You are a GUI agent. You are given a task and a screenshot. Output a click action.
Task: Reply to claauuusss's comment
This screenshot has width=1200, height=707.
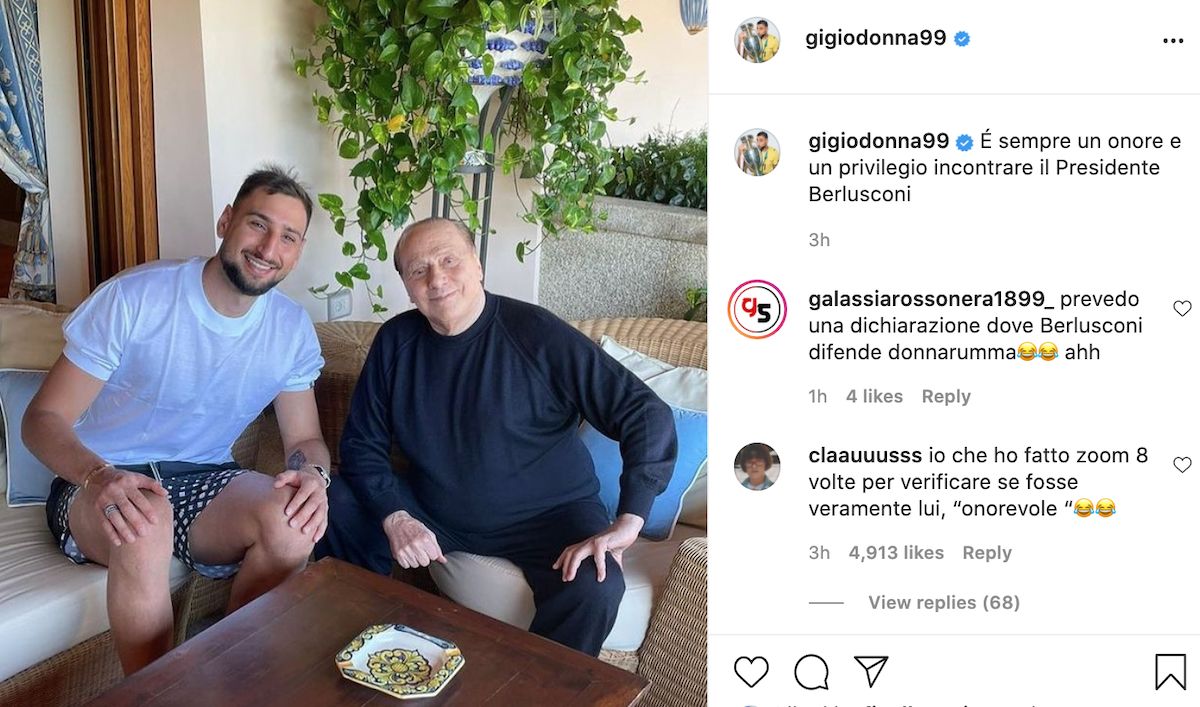987,552
